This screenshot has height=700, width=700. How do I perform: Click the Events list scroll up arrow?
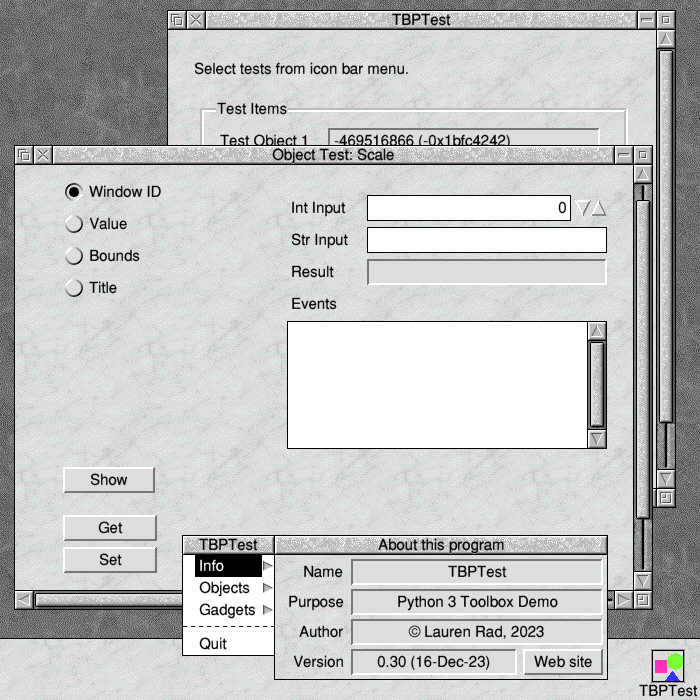pyautogui.click(x=597, y=331)
